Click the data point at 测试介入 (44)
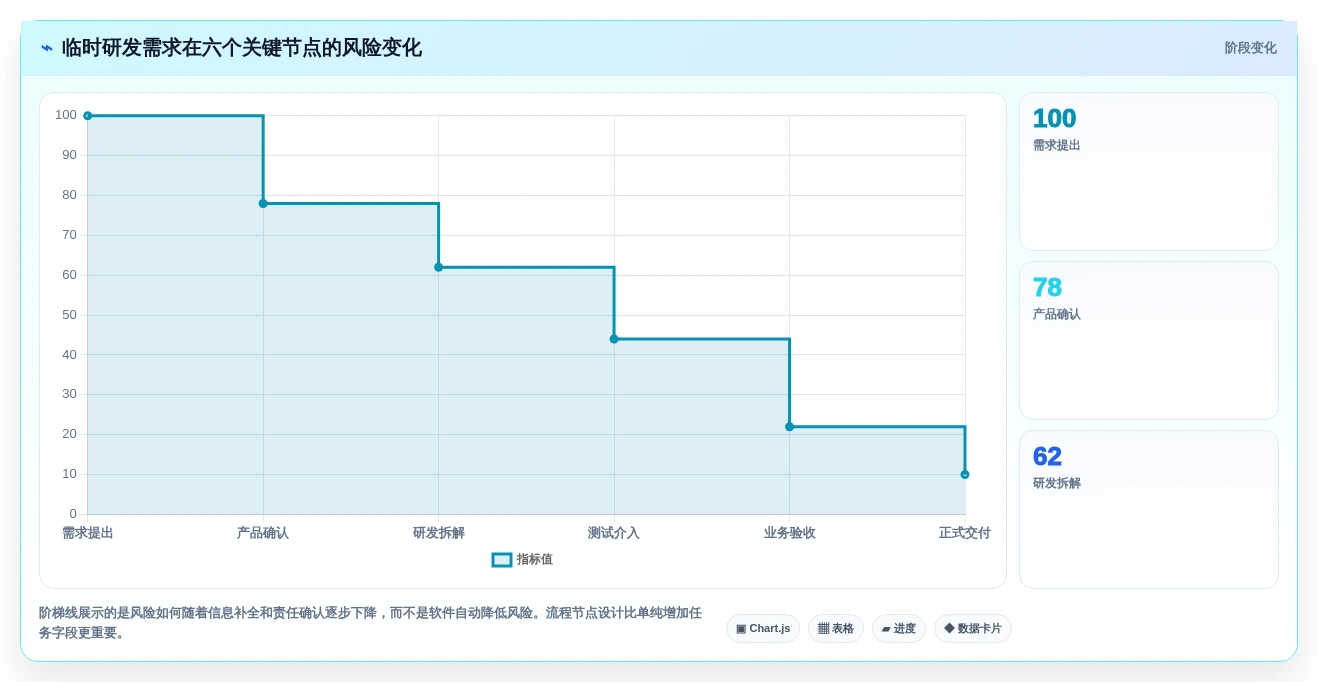1318x682 pixels. click(x=614, y=339)
